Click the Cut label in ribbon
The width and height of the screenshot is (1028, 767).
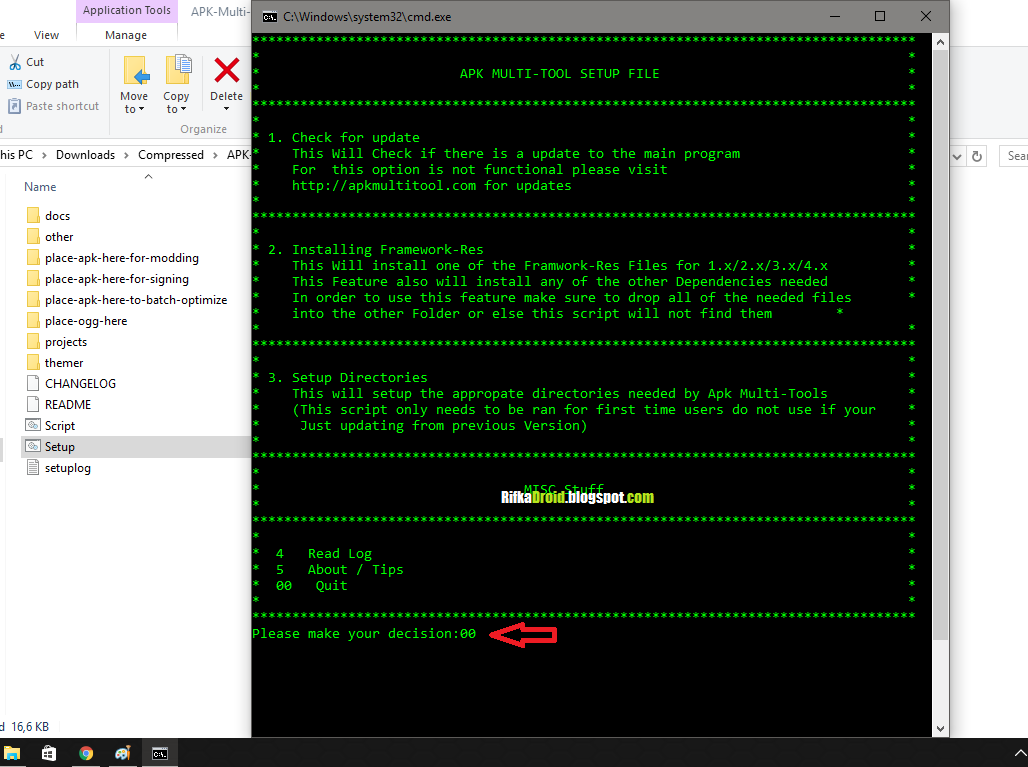pyautogui.click(x=35, y=62)
